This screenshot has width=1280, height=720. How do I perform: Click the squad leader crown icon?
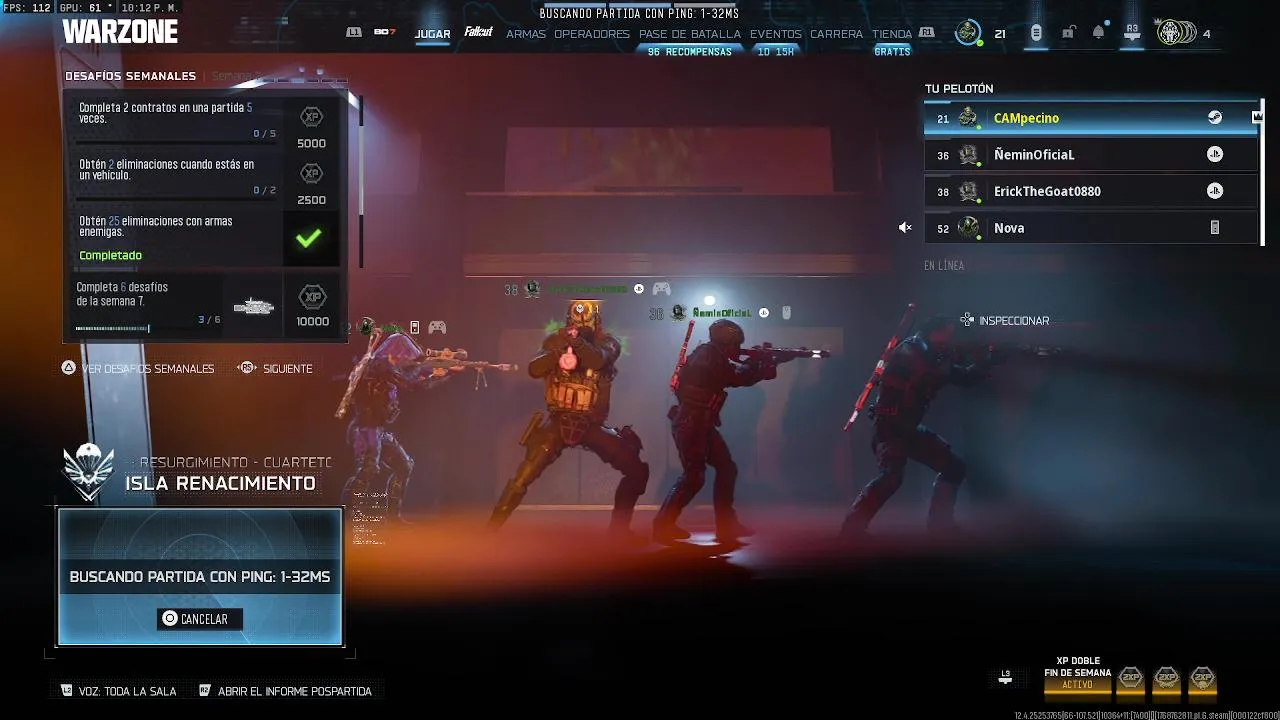(x=1257, y=117)
